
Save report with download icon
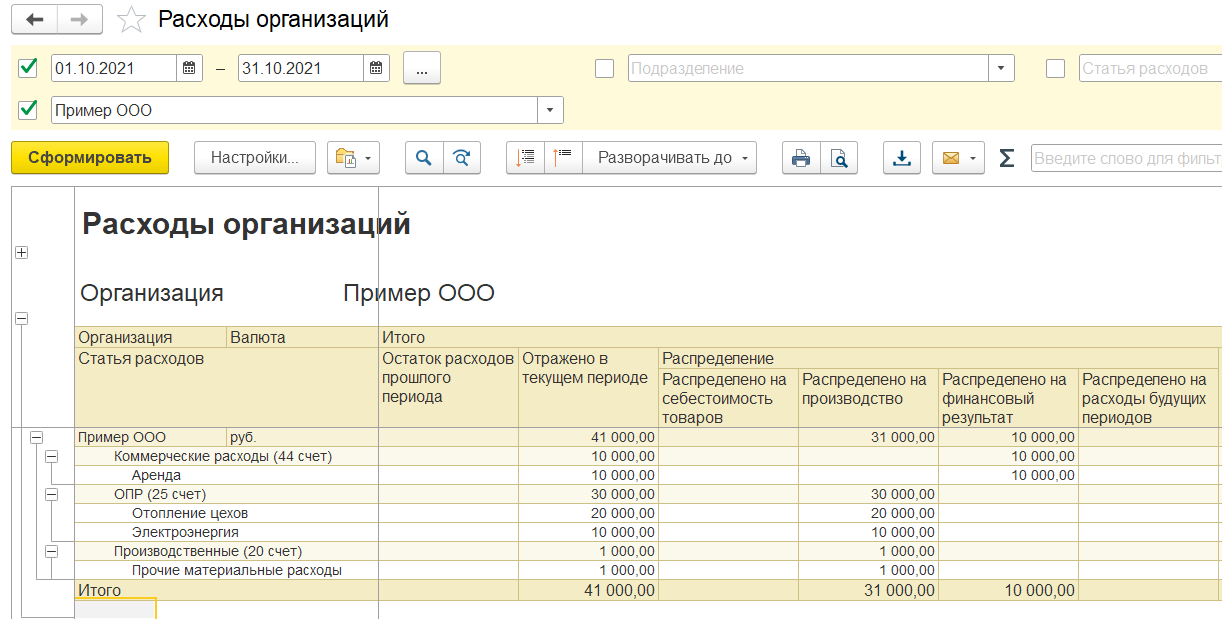click(x=903, y=157)
